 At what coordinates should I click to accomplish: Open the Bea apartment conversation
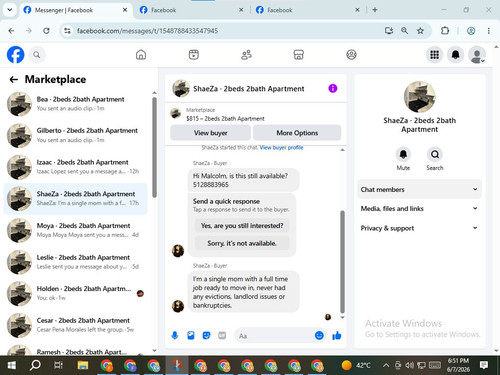coord(75,104)
